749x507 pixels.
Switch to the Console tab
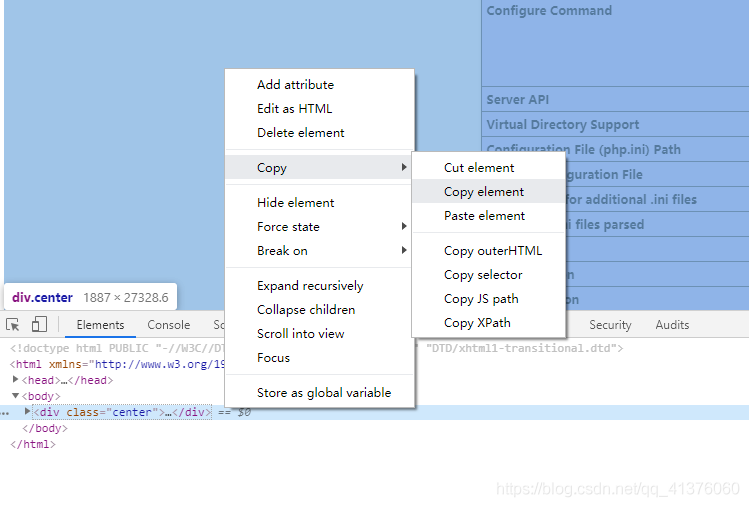169,325
